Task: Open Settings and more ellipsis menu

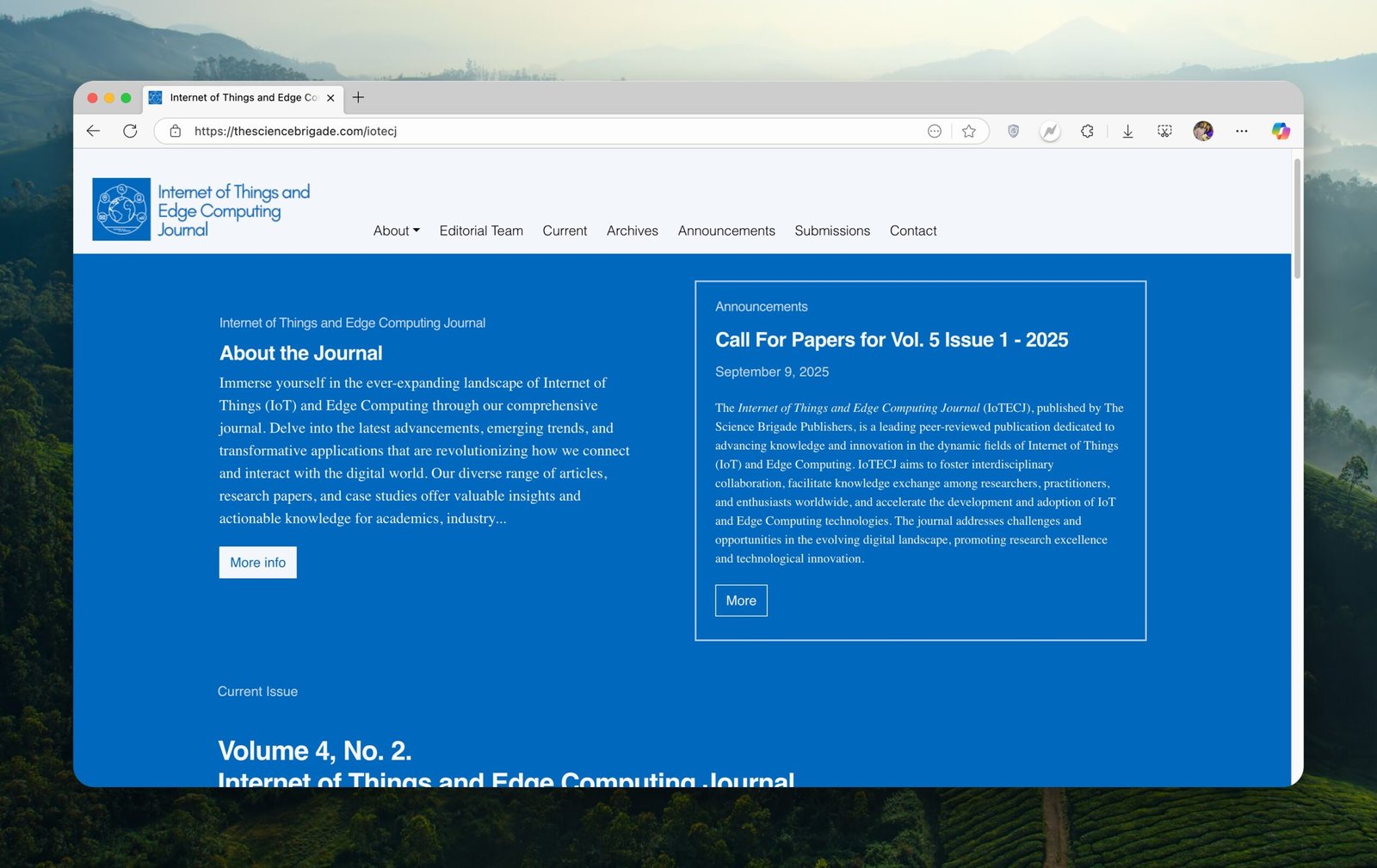Action: click(x=1241, y=131)
